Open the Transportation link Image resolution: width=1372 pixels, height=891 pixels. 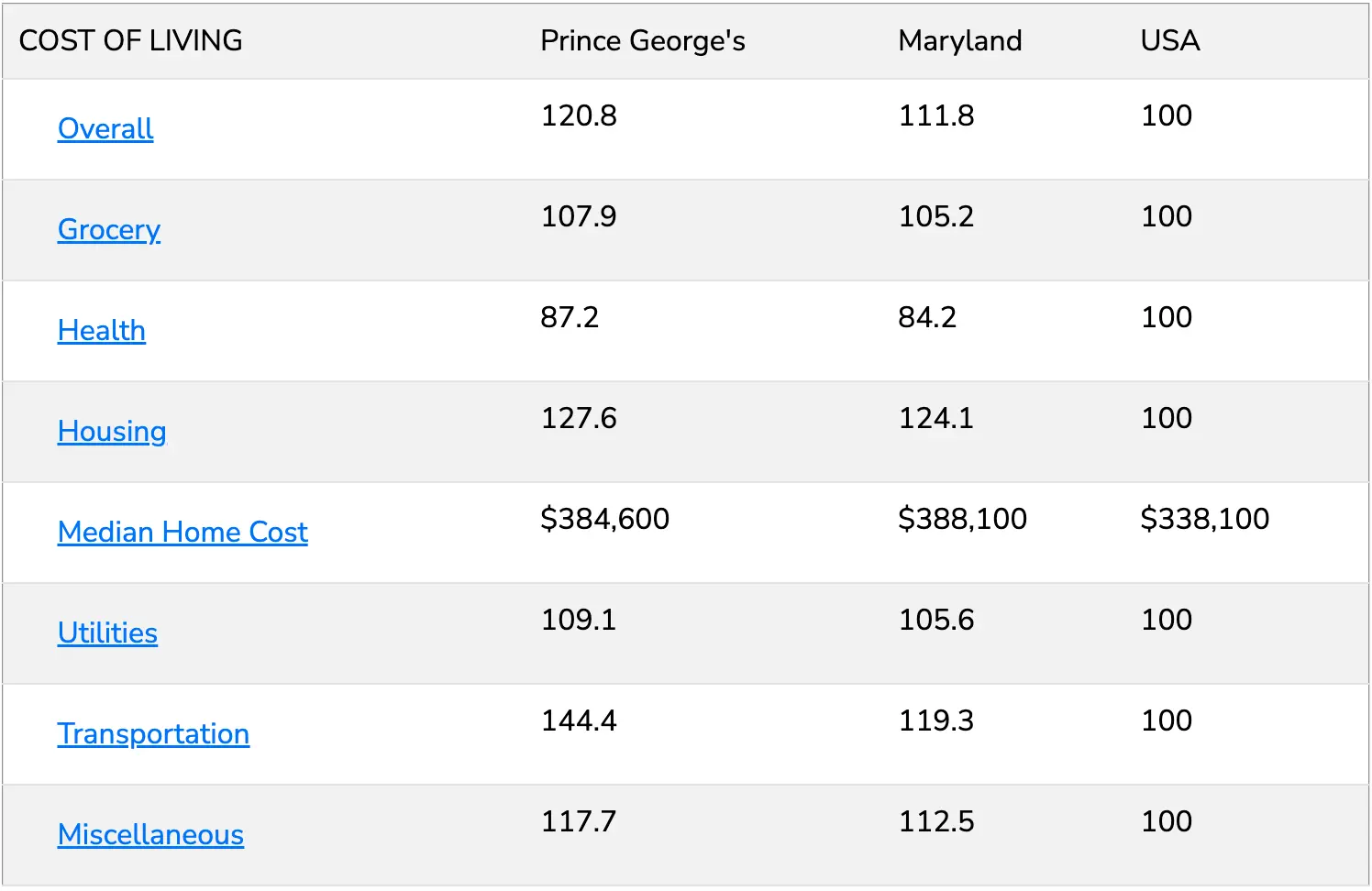pos(153,734)
